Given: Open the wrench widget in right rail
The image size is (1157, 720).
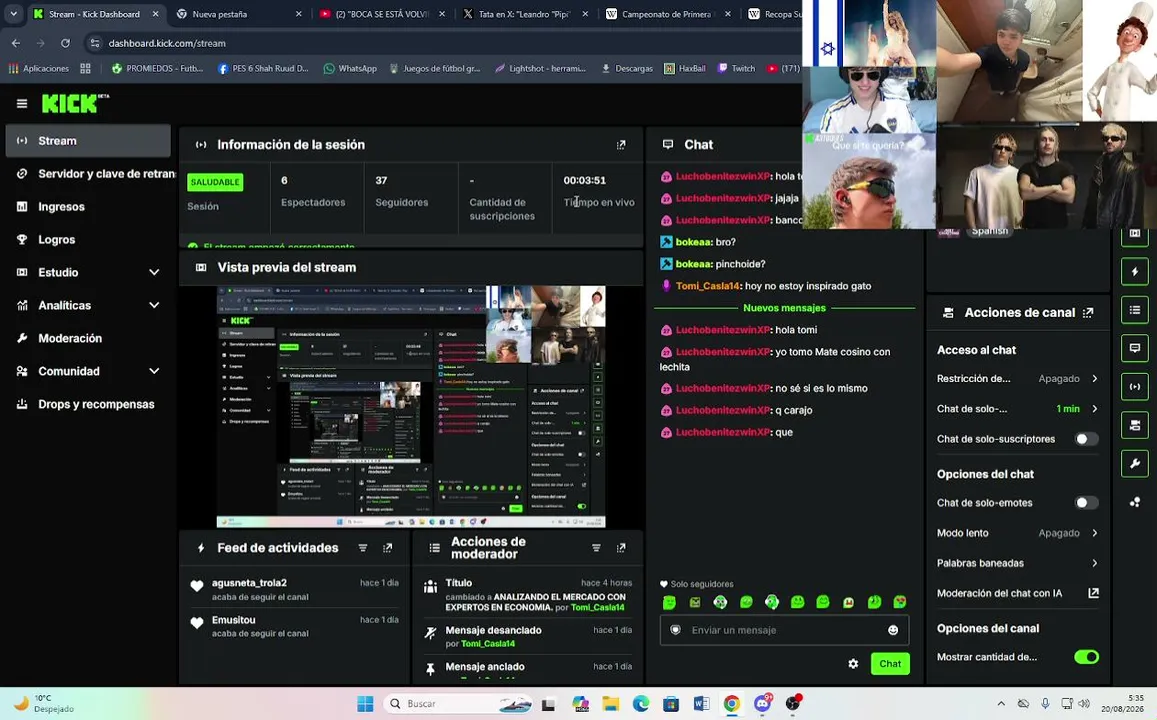Looking at the screenshot, I should pyautogui.click(x=1135, y=463).
